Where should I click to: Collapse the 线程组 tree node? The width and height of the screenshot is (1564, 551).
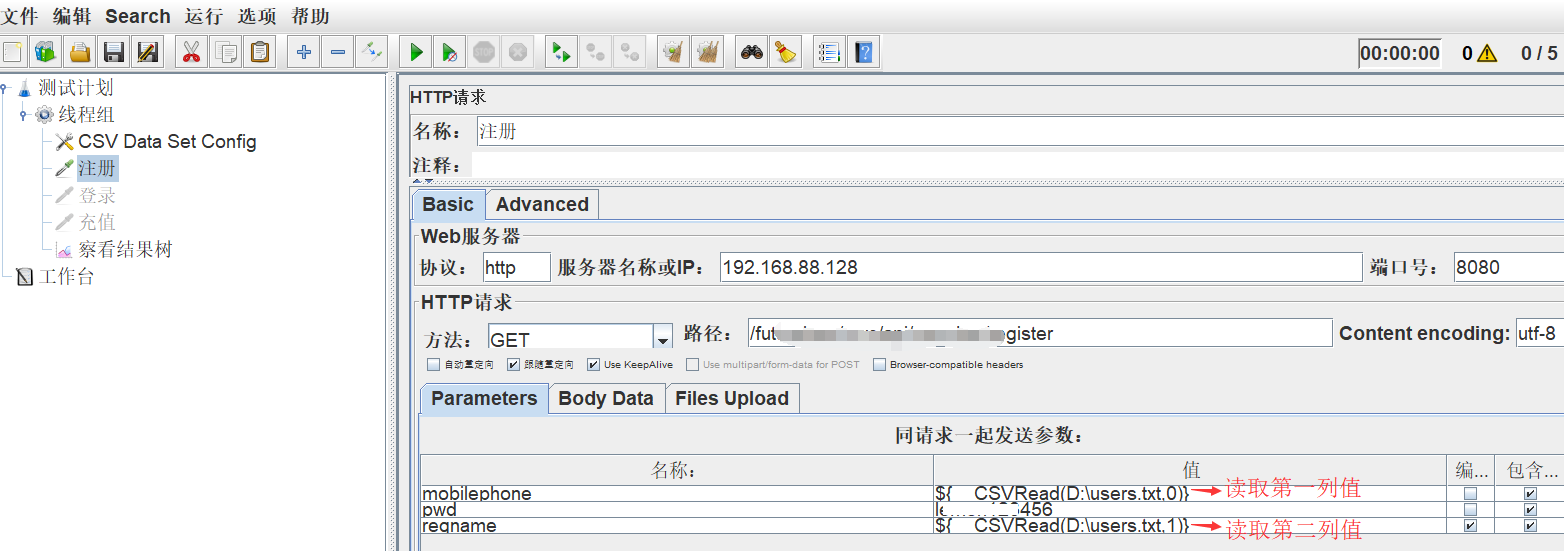[23, 115]
